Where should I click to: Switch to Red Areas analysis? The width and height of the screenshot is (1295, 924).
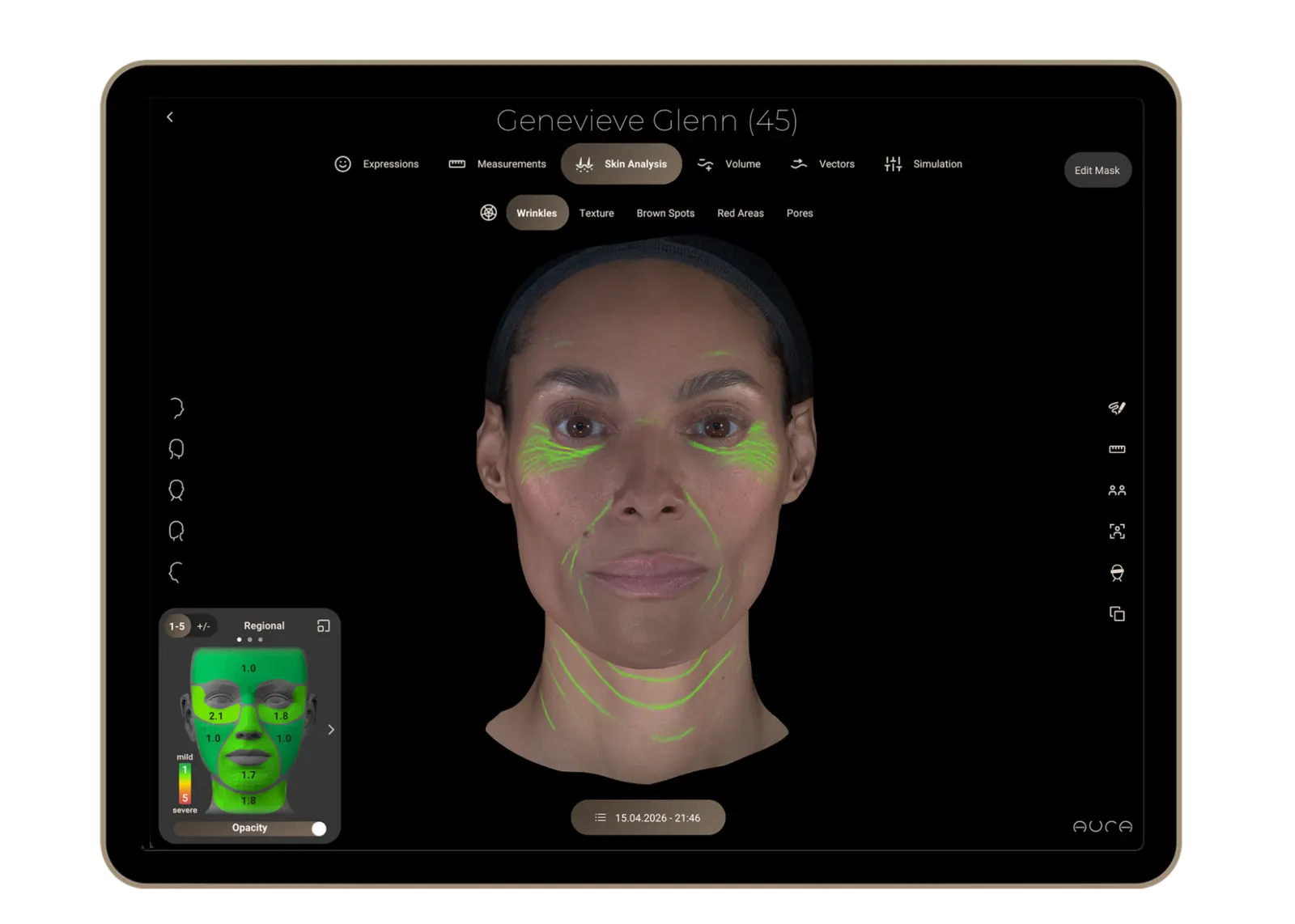point(741,214)
